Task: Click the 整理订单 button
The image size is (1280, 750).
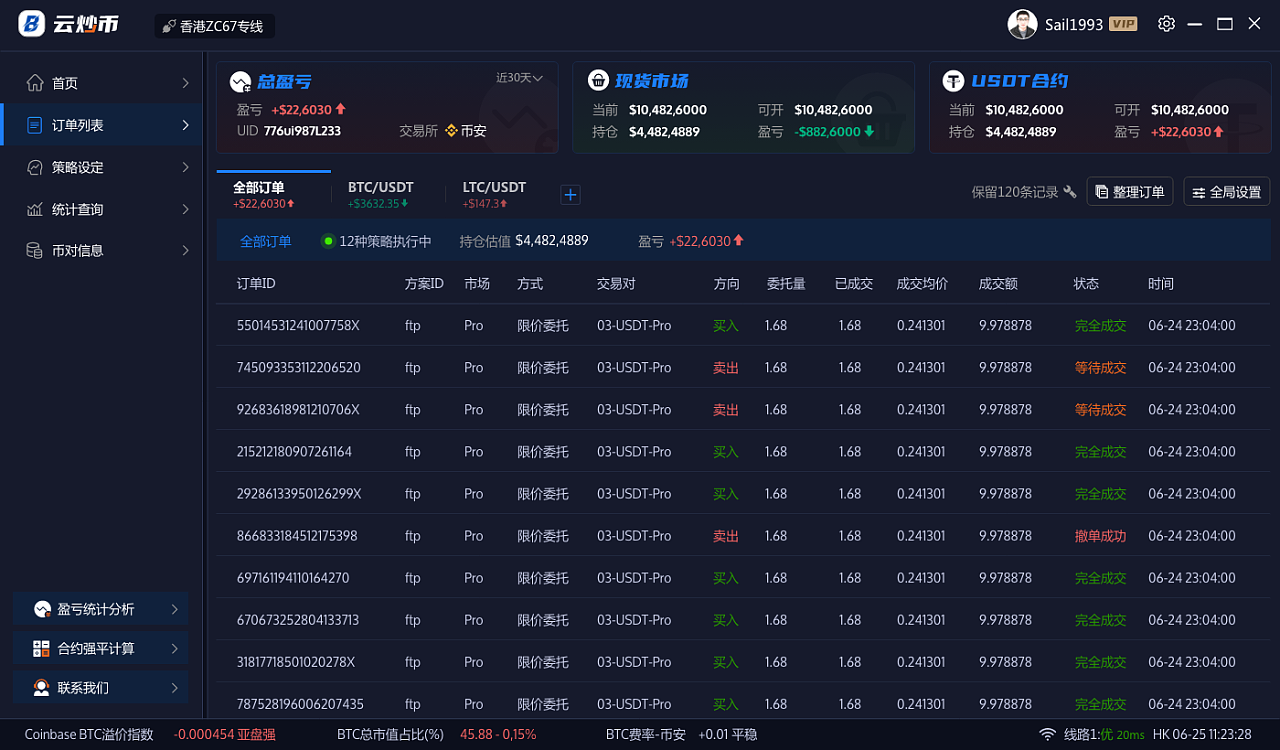Action: point(1130,192)
